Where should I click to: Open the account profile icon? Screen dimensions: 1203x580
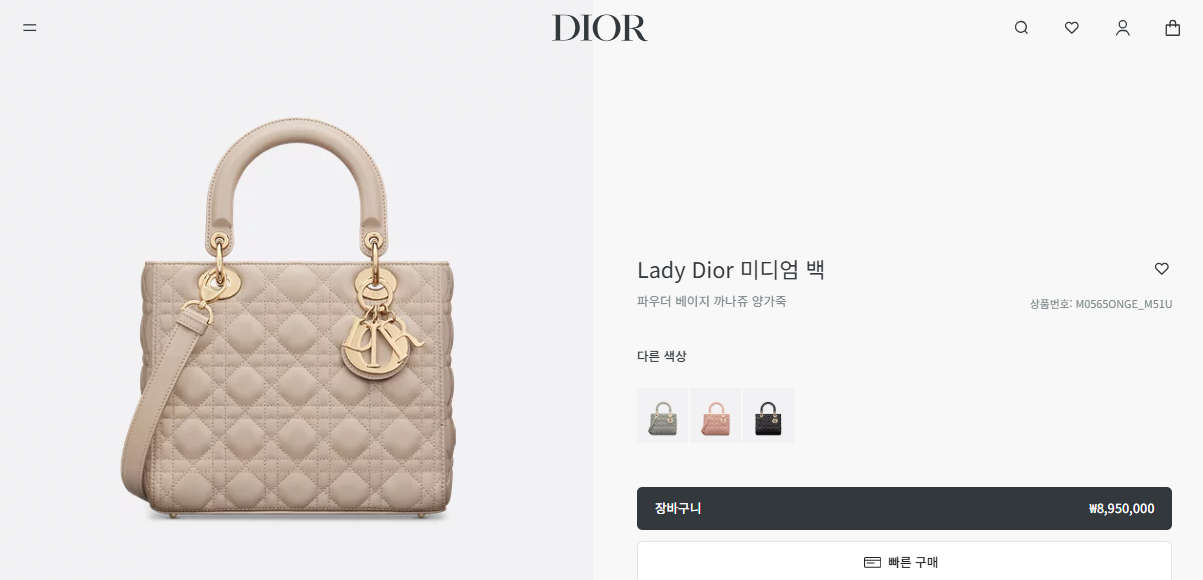click(x=1122, y=28)
